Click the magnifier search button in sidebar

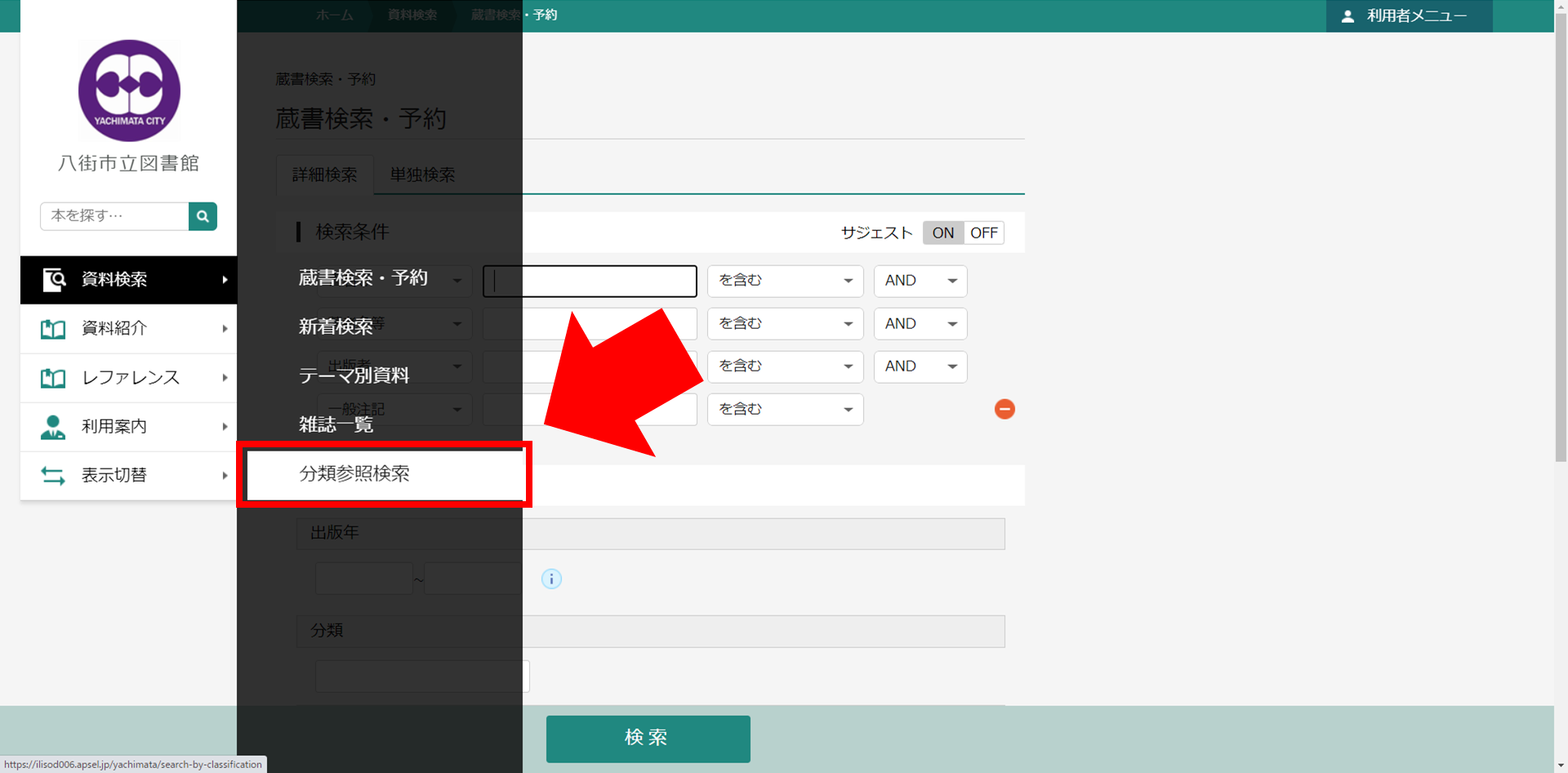click(203, 216)
